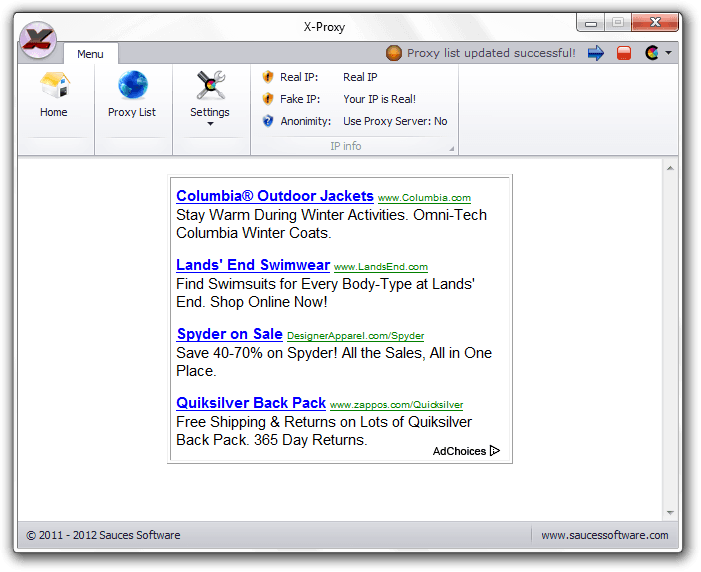701x572 pixels.
Task: Click the orange status globe icon
Action: tap(394, 53)
